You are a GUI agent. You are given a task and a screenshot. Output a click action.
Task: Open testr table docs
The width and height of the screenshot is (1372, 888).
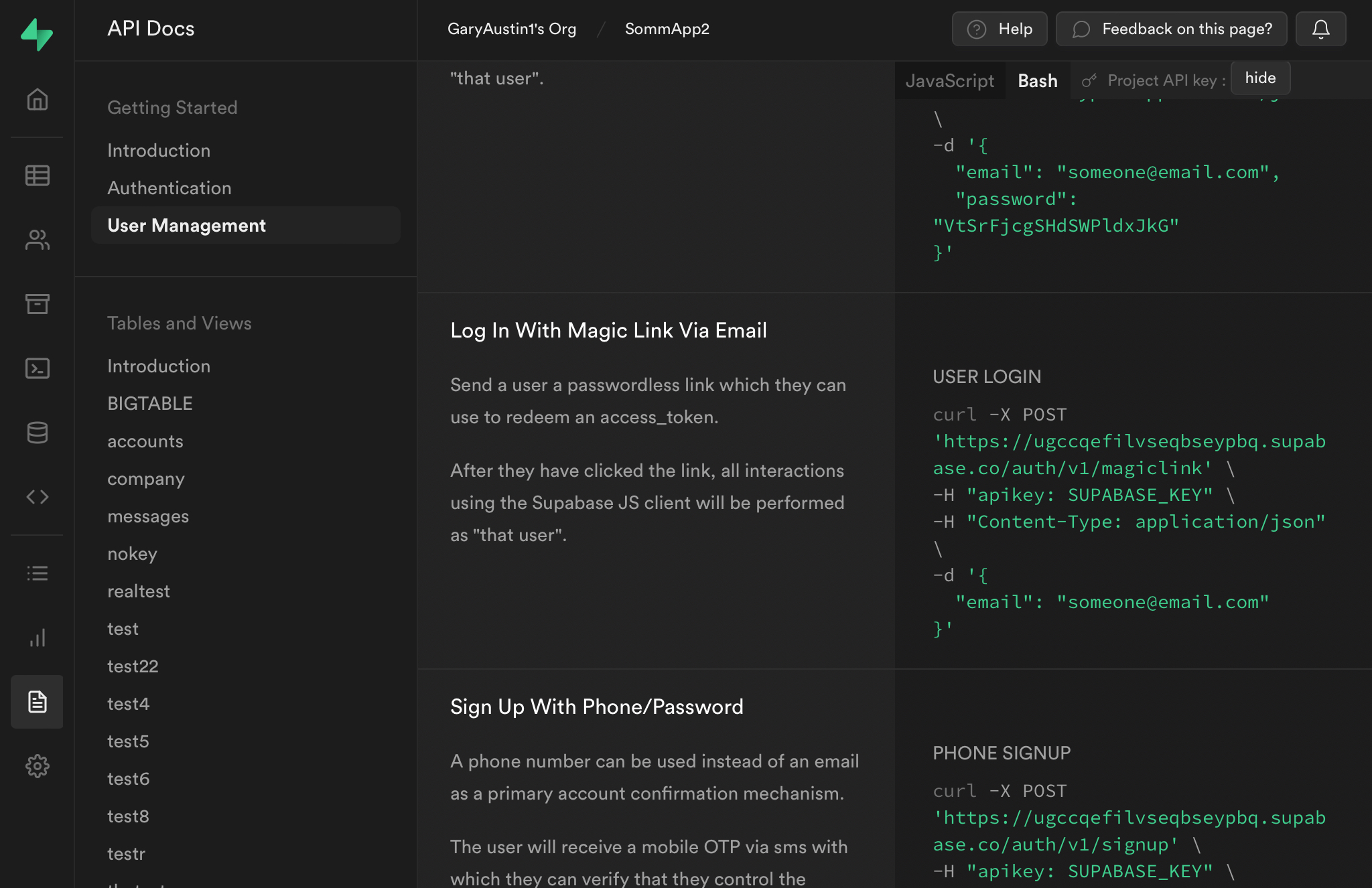click(126, 853)
